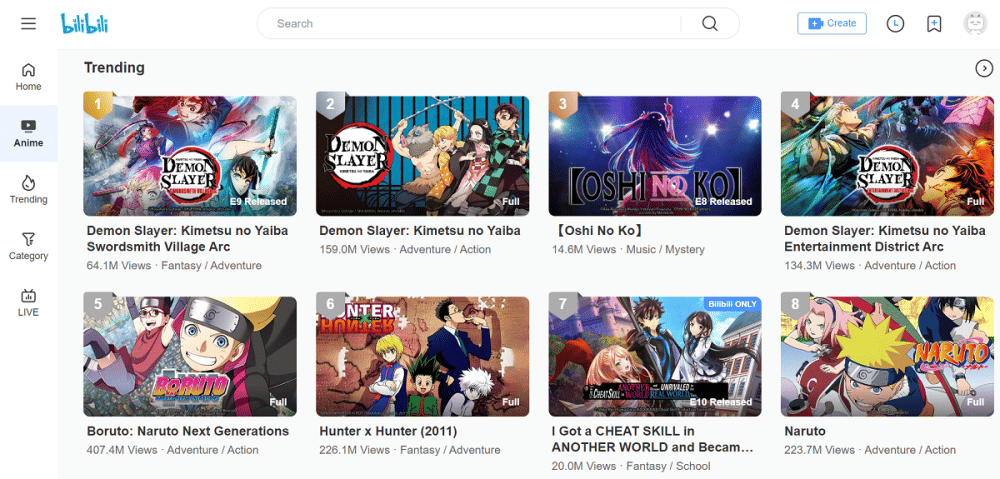Open the Oshi No Ko thumbnail

click(655, 156)
